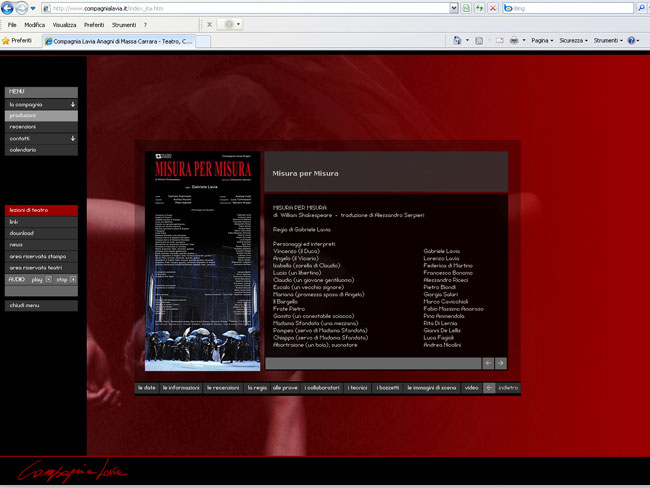The image size is (650, 488).
Task: Open the i bozzetti tab
Action: 388,388
